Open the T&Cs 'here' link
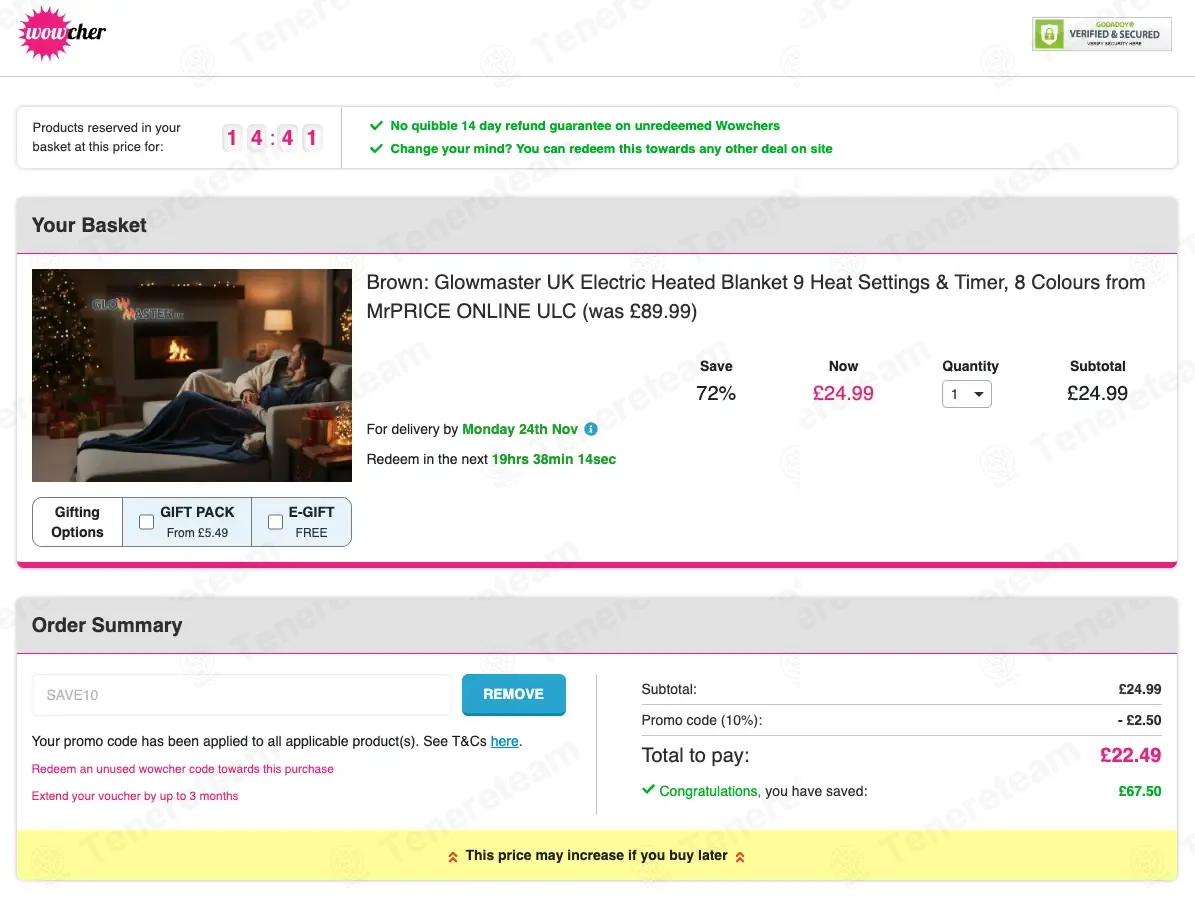This screenshot has height=899, width=1195. click(x=504, y=741)
